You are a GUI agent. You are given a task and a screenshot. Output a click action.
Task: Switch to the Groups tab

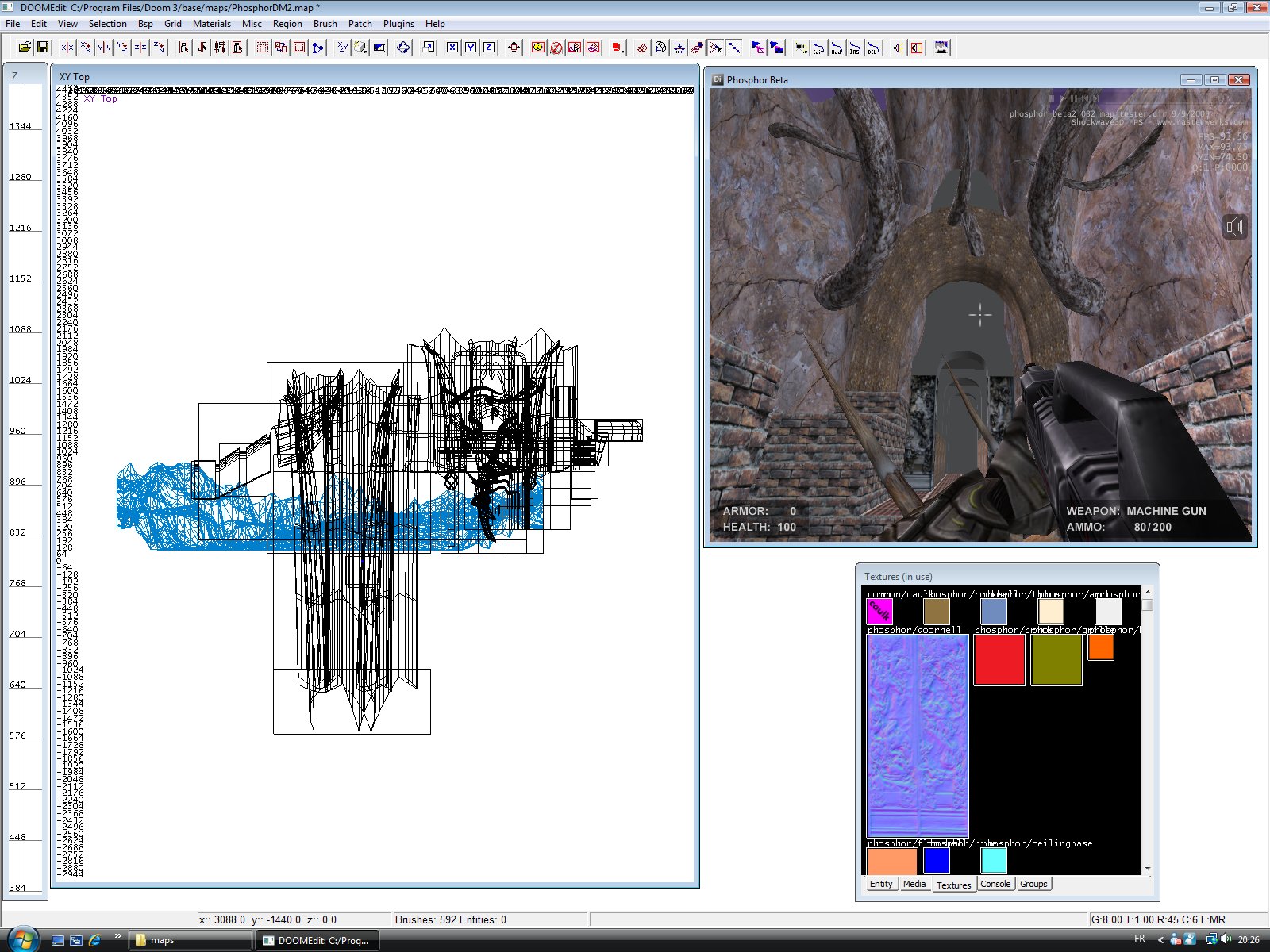pos(1033,884)
